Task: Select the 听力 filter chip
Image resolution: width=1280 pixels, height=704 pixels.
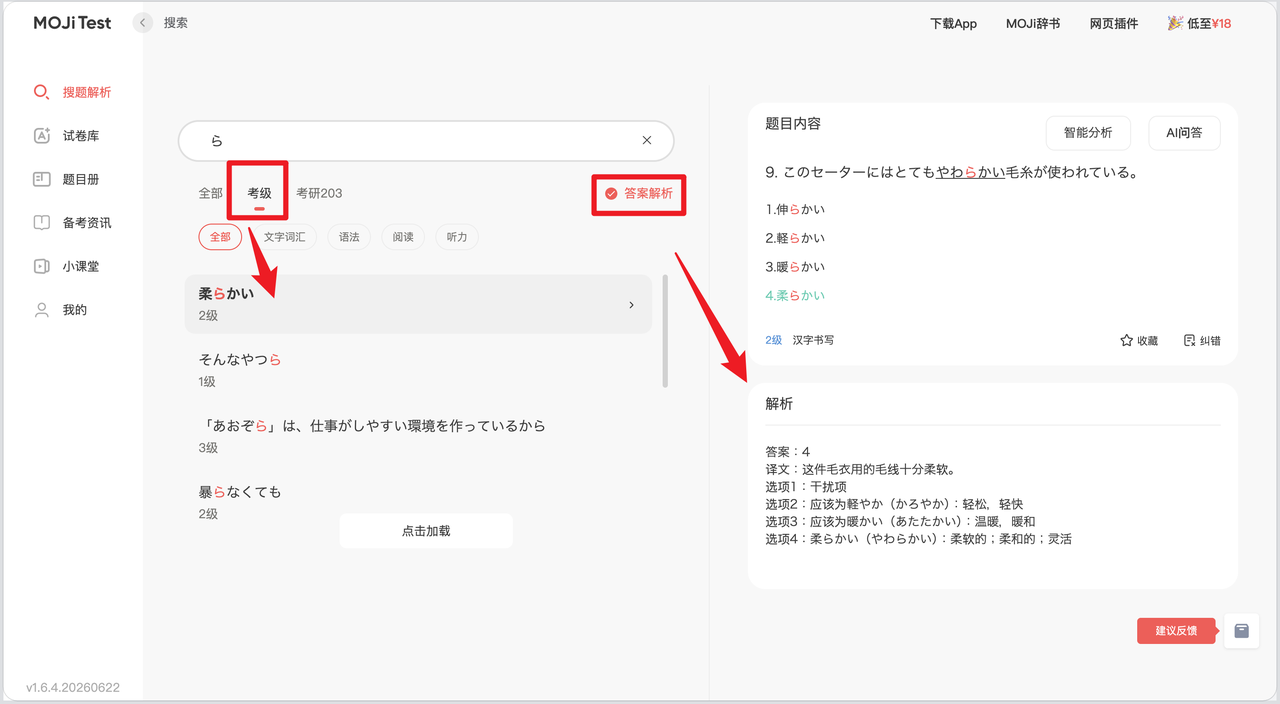Action: pyautogui.click(x=457, y=237)
